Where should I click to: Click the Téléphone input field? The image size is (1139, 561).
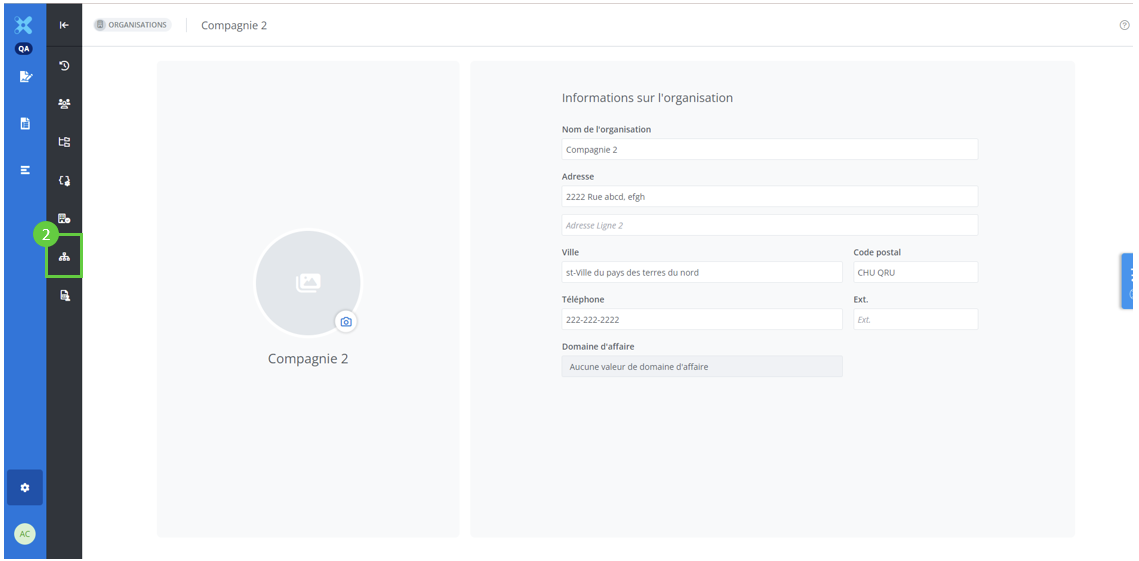[x=702, y=320]
